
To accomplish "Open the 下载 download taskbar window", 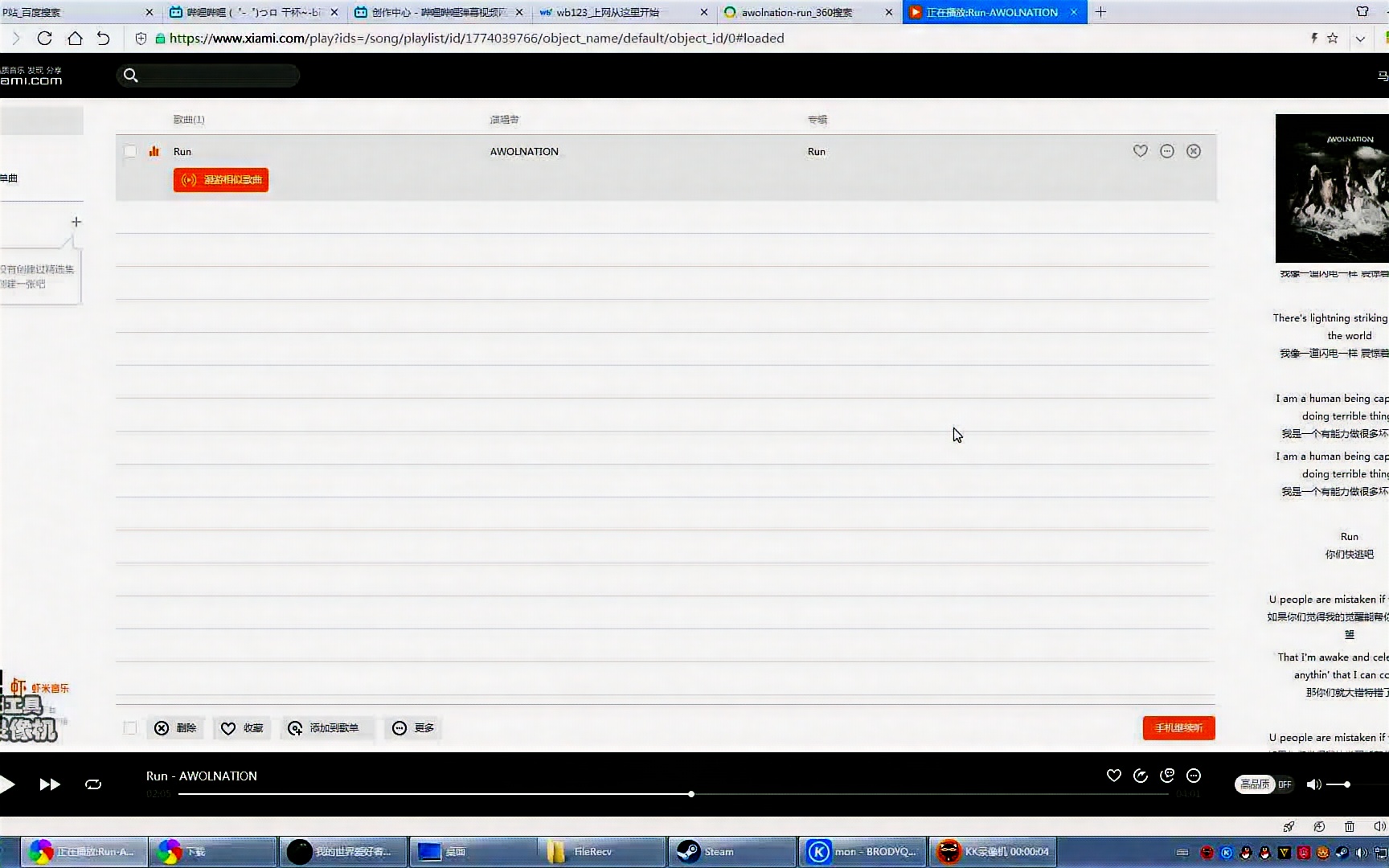I will click(212, 852).
